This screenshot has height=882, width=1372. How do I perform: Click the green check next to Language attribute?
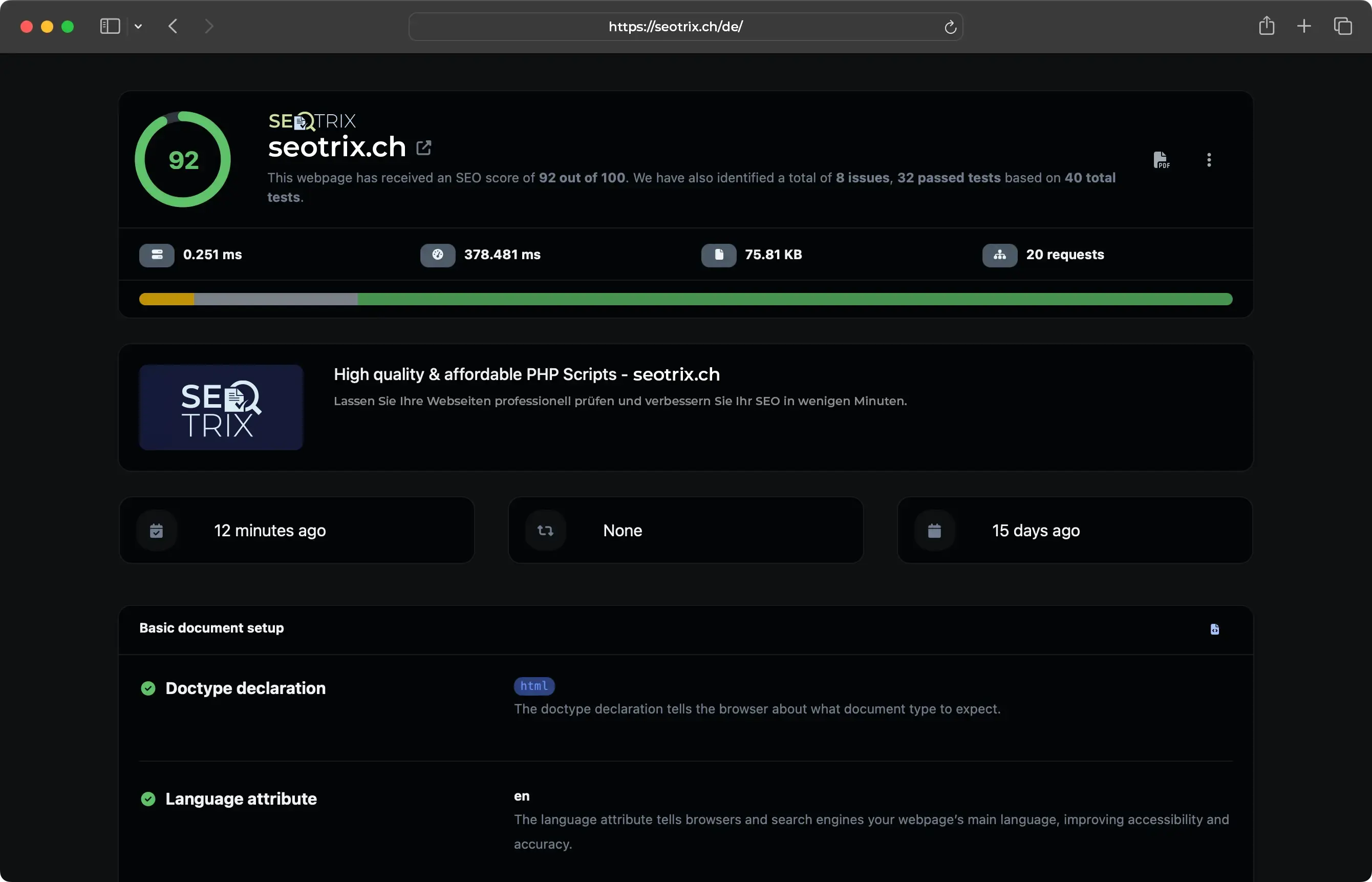(148, 799)
